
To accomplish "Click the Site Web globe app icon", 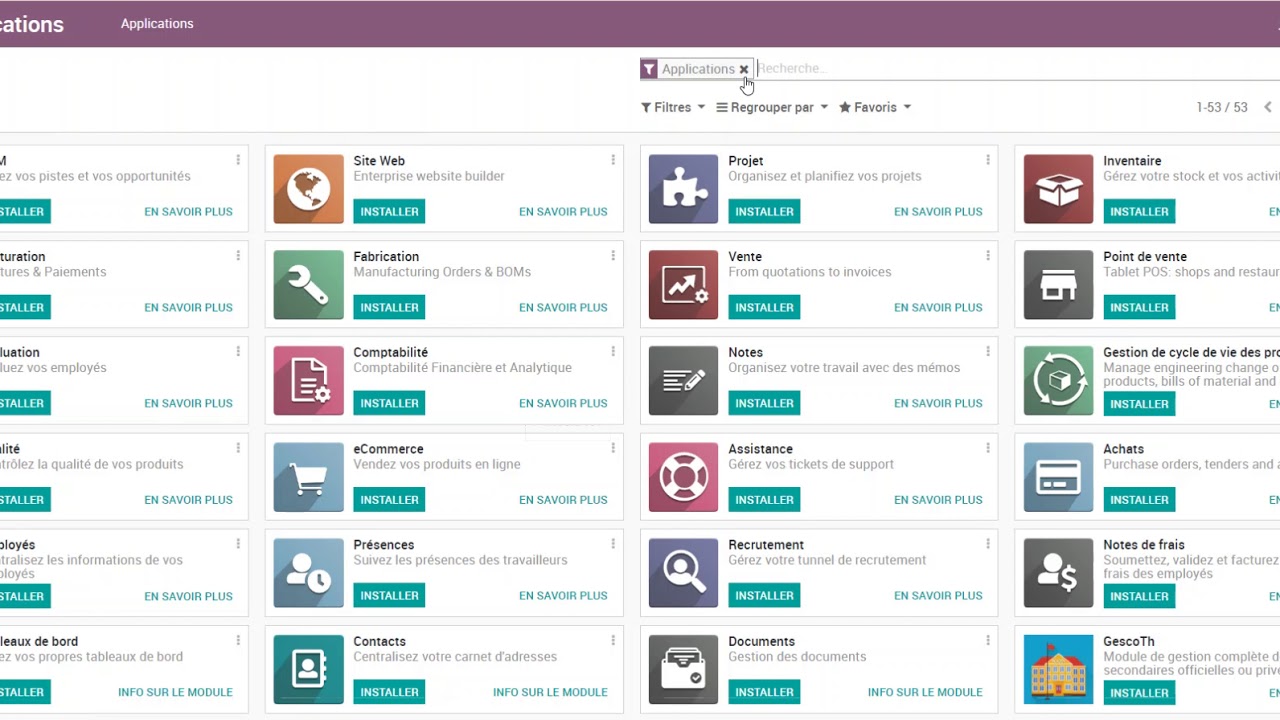I will pyautogui.click(x=308, y=189).
